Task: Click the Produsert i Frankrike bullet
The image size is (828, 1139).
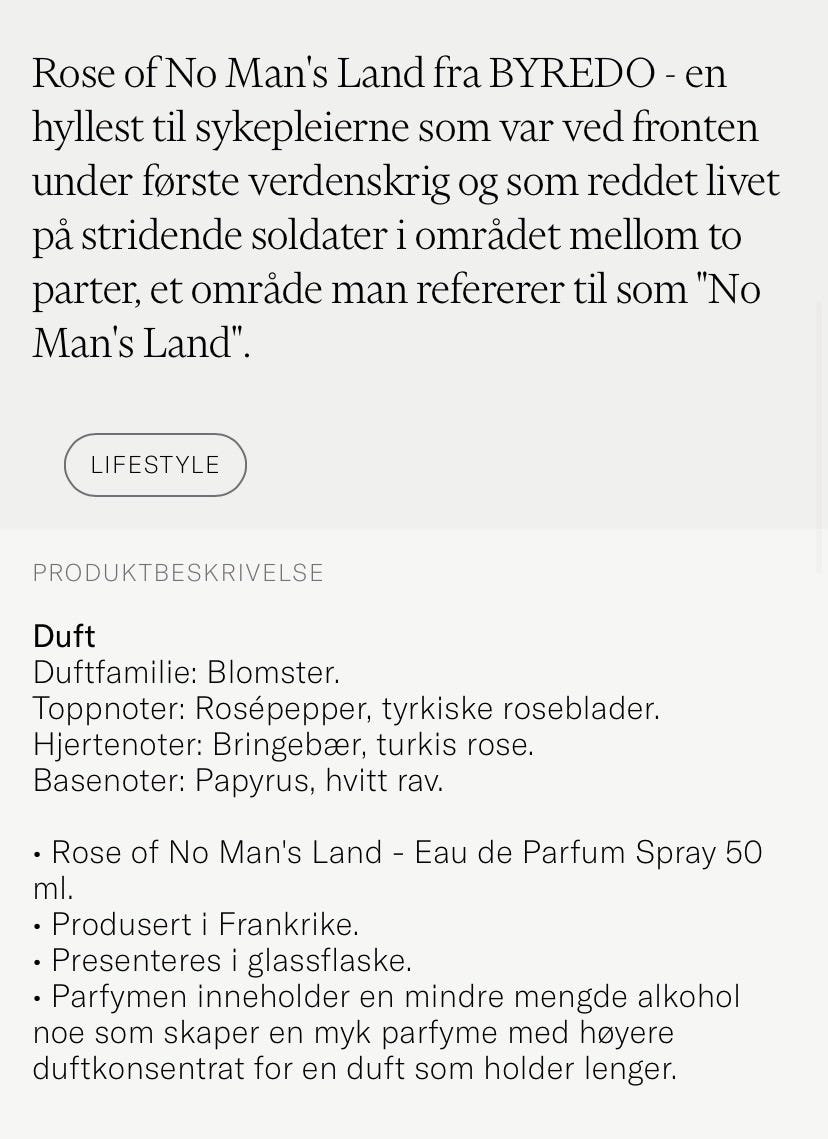Action: 196,925
